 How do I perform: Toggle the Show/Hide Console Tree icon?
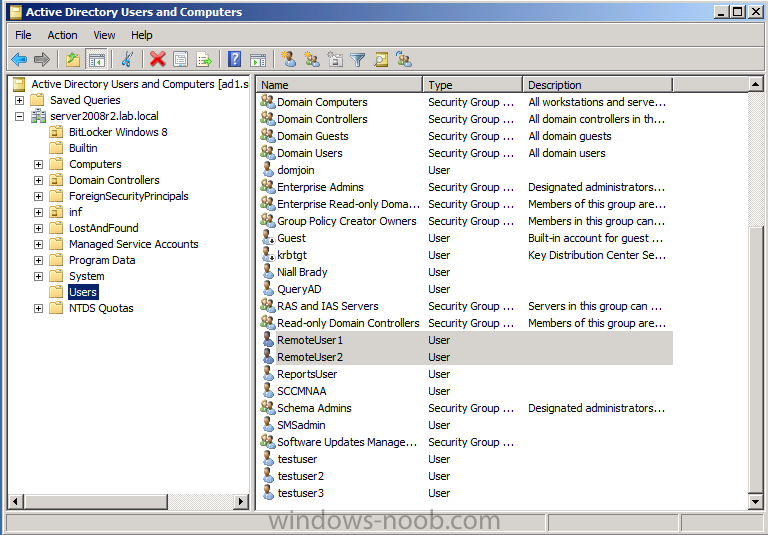96,60
